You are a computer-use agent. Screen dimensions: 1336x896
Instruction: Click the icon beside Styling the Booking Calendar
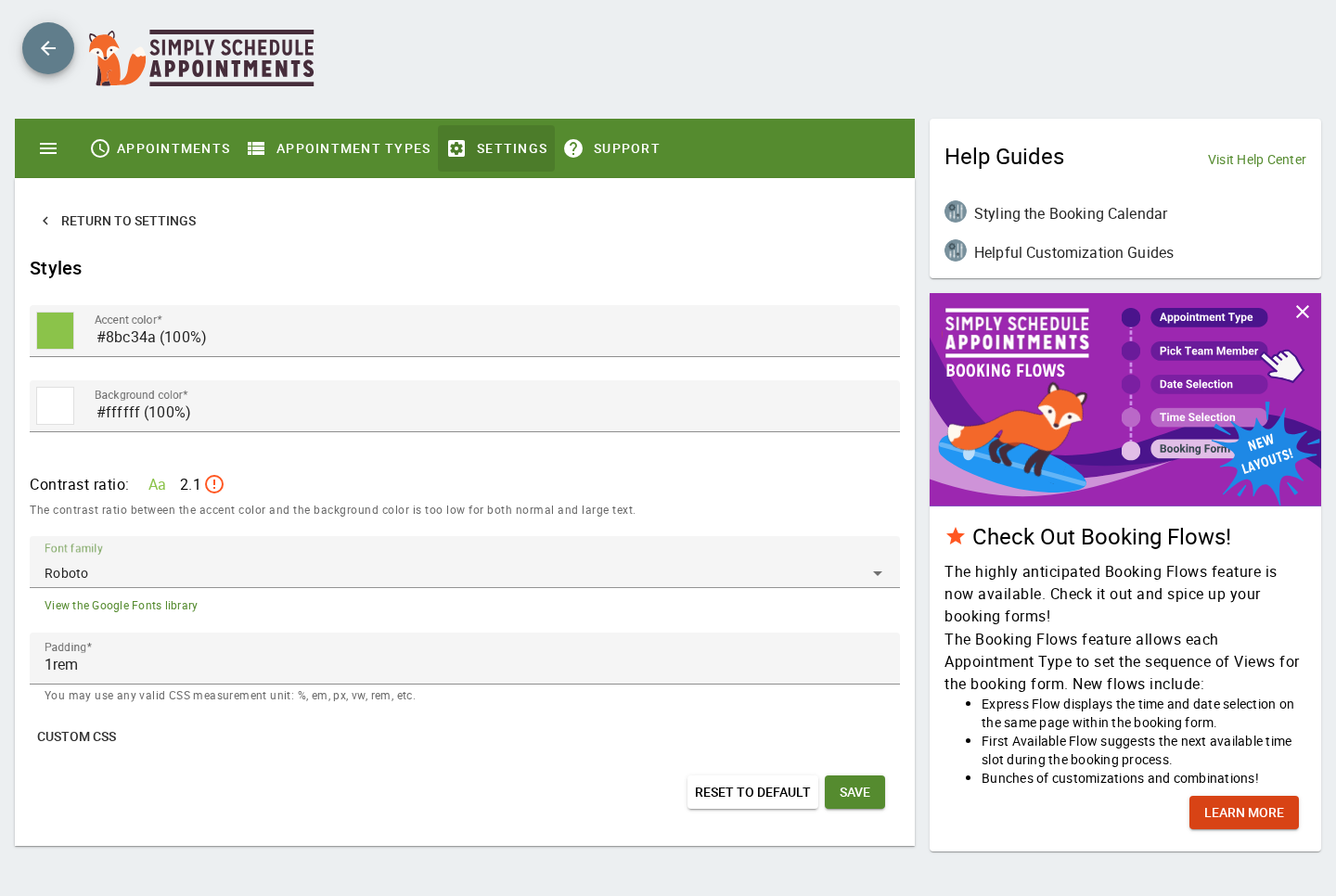(956, 211)
